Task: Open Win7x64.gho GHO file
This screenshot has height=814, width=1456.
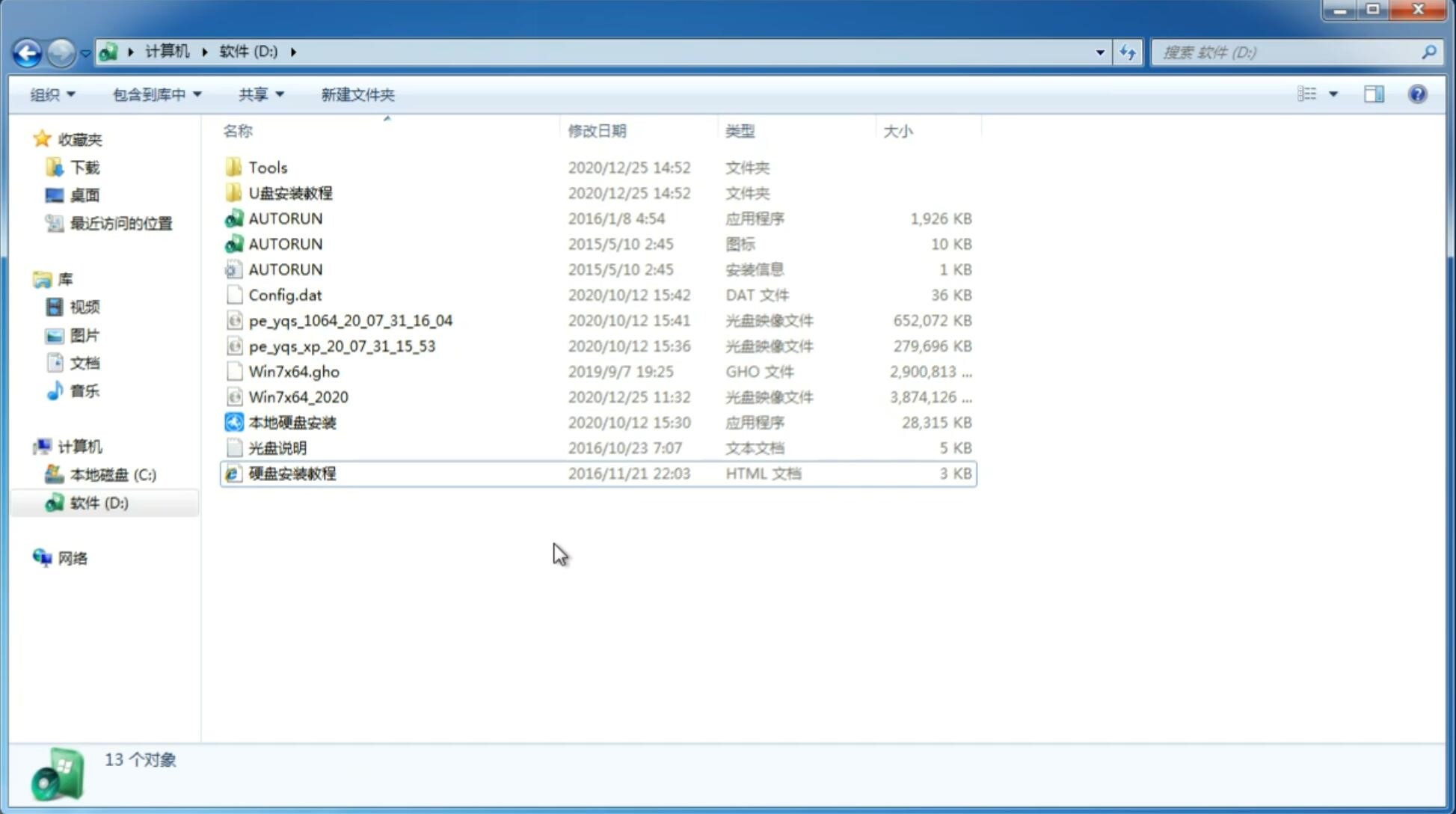Action: pyautogui.click(x=293, y=371)
